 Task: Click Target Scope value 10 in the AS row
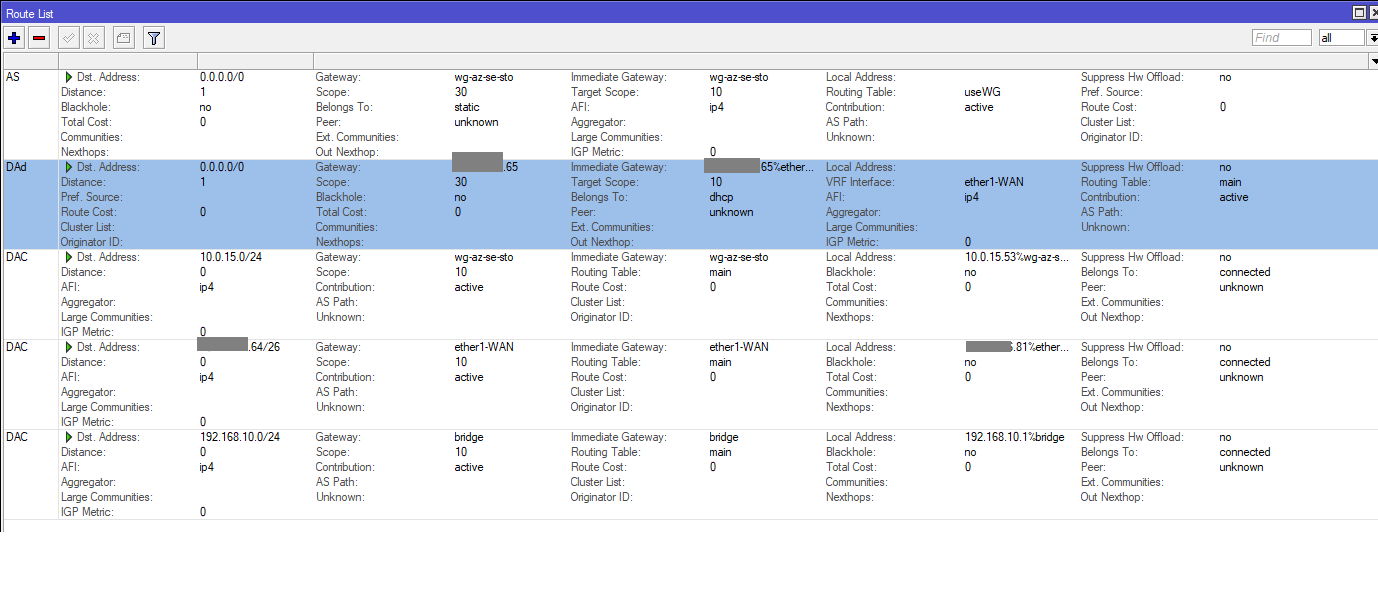[716, 92]
